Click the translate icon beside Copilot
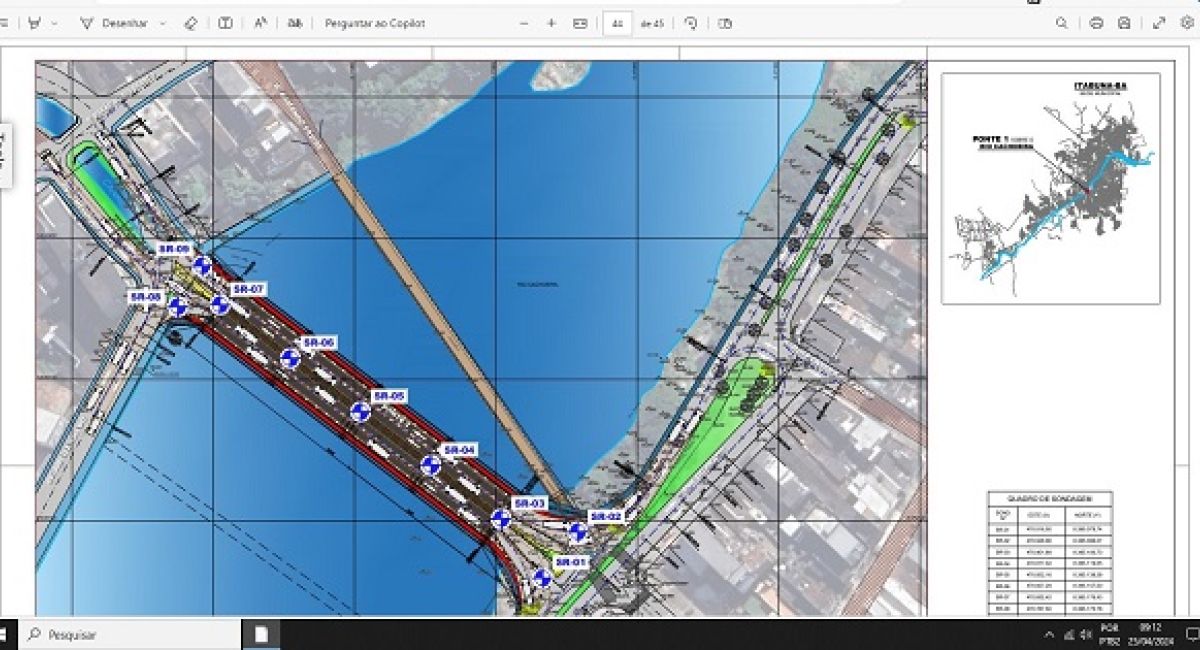This screenshot has width=1200, height=650. (294, 23)
